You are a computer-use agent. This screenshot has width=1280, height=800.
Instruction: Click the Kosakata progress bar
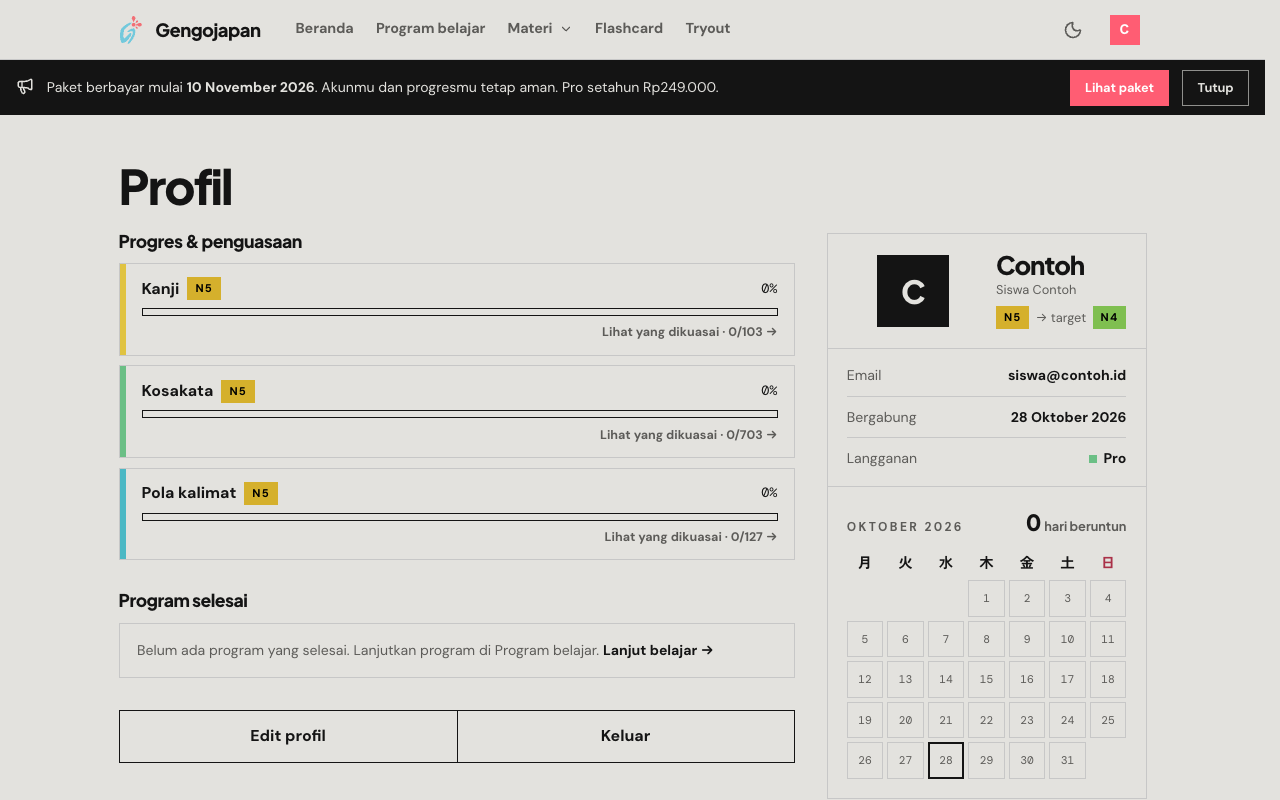pos(460,414)
